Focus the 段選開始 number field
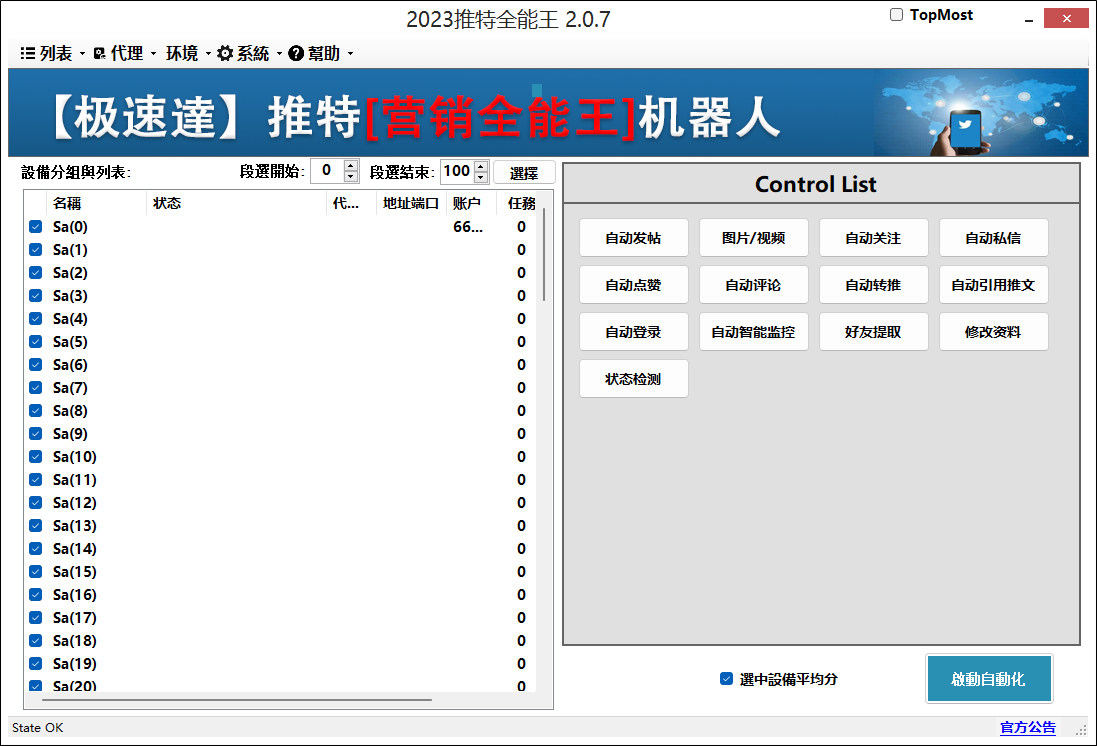The height and width of the screenshot is (746, 1097). (327, 171)
